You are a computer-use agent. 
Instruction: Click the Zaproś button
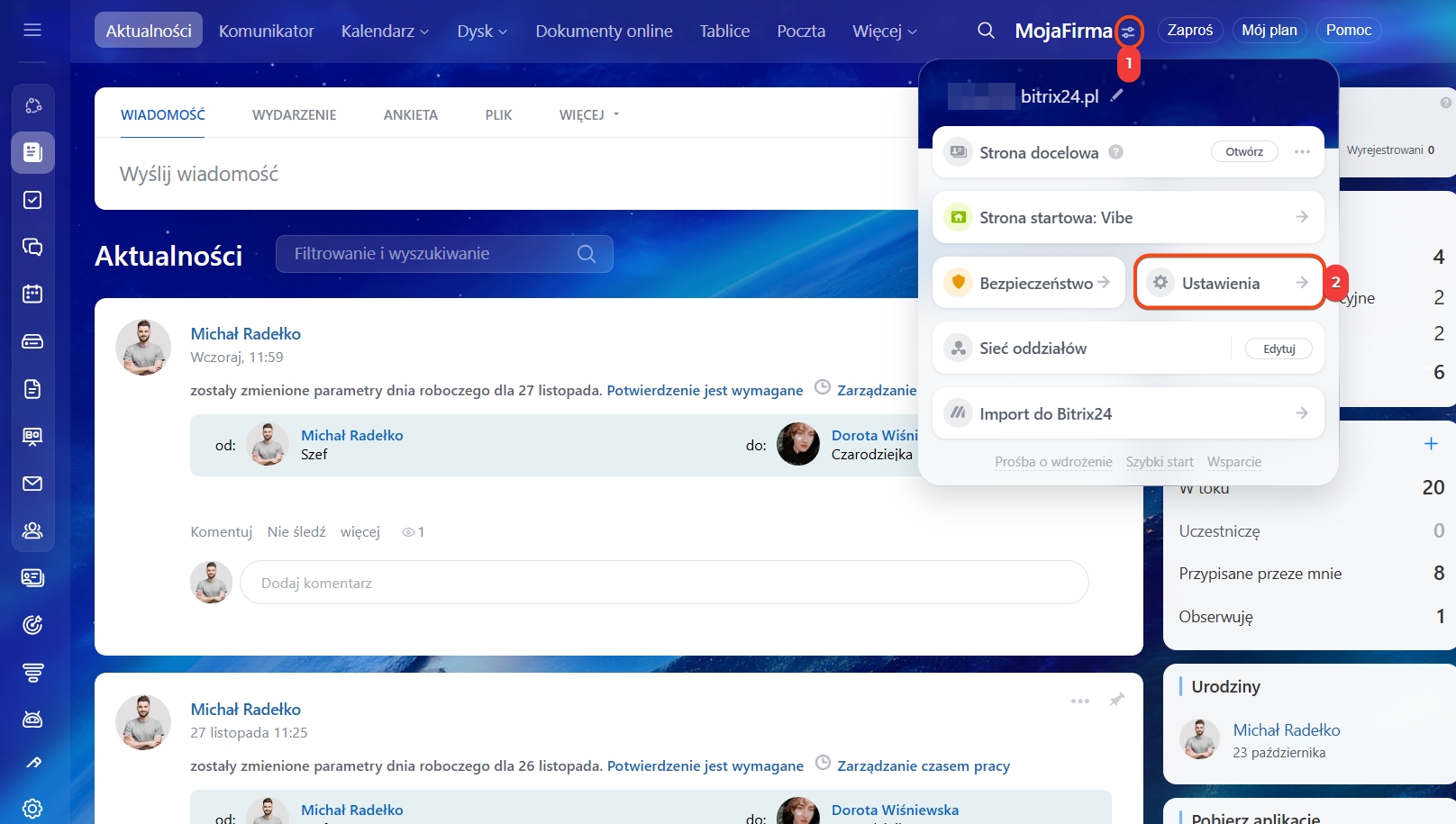point(1189,31)
